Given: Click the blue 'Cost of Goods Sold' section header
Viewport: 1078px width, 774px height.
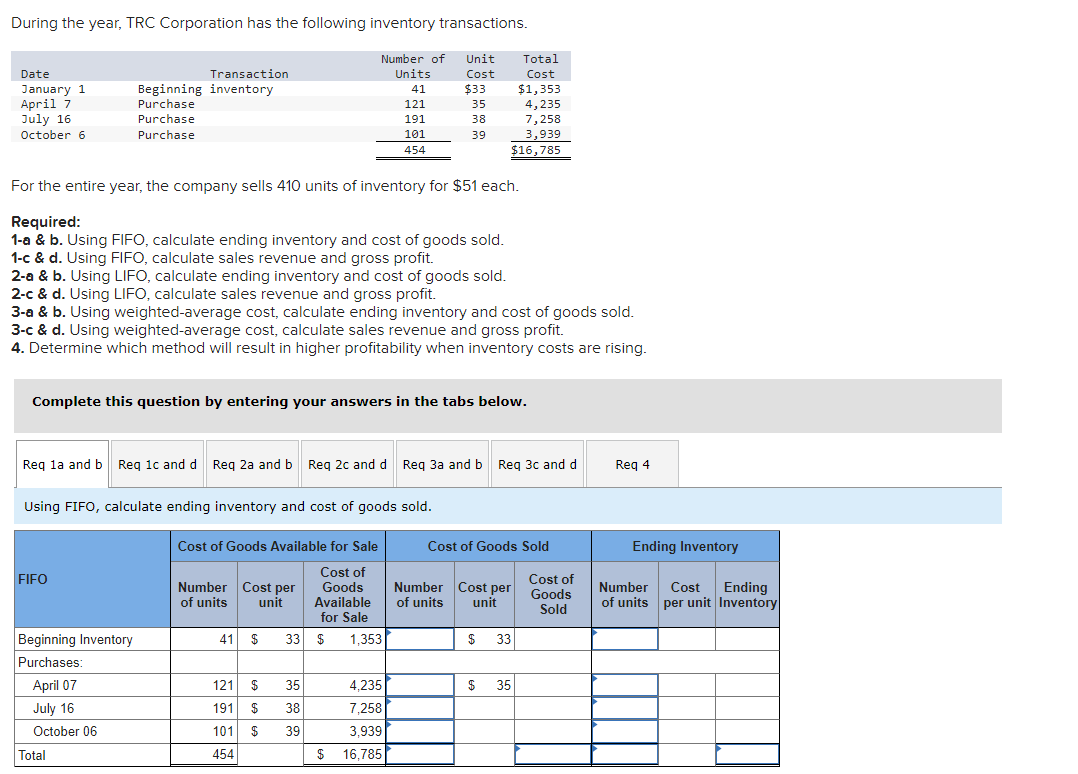Looking at the screenshot, I should (x=488, y=546).
